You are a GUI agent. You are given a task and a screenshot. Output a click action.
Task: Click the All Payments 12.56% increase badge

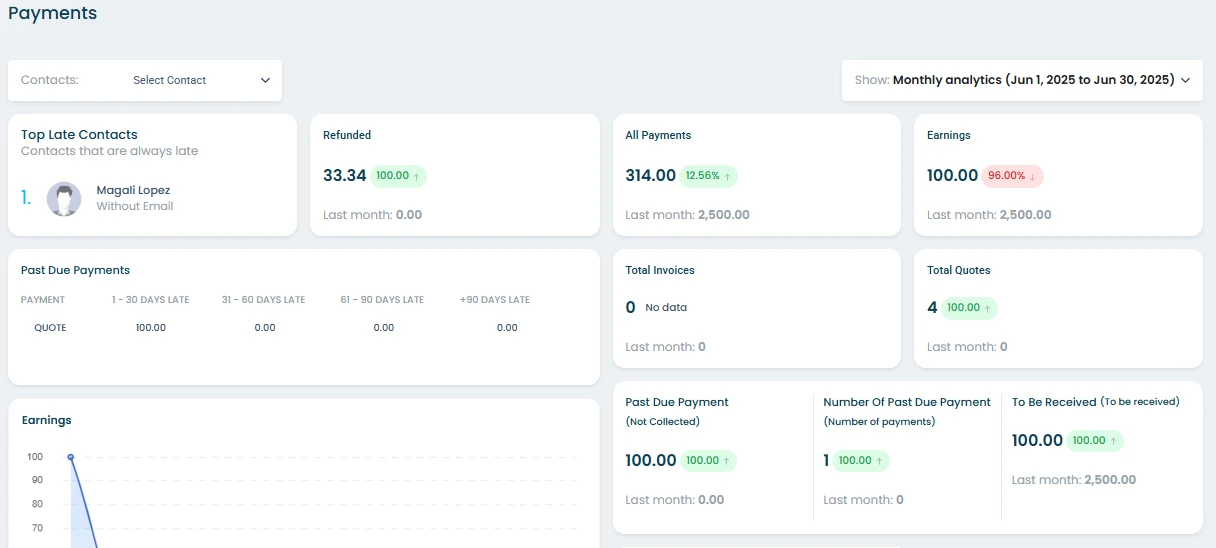pyautogui.click(x=708, y=175)
